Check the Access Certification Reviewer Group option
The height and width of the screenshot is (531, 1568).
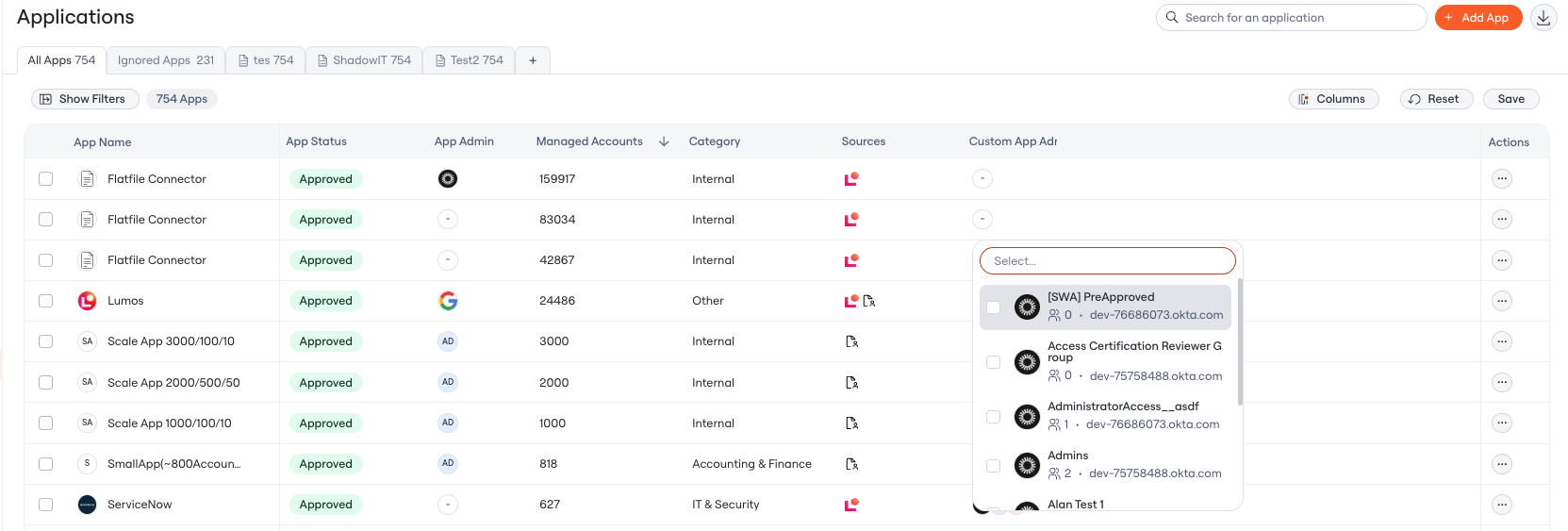[x=993, y=362]
